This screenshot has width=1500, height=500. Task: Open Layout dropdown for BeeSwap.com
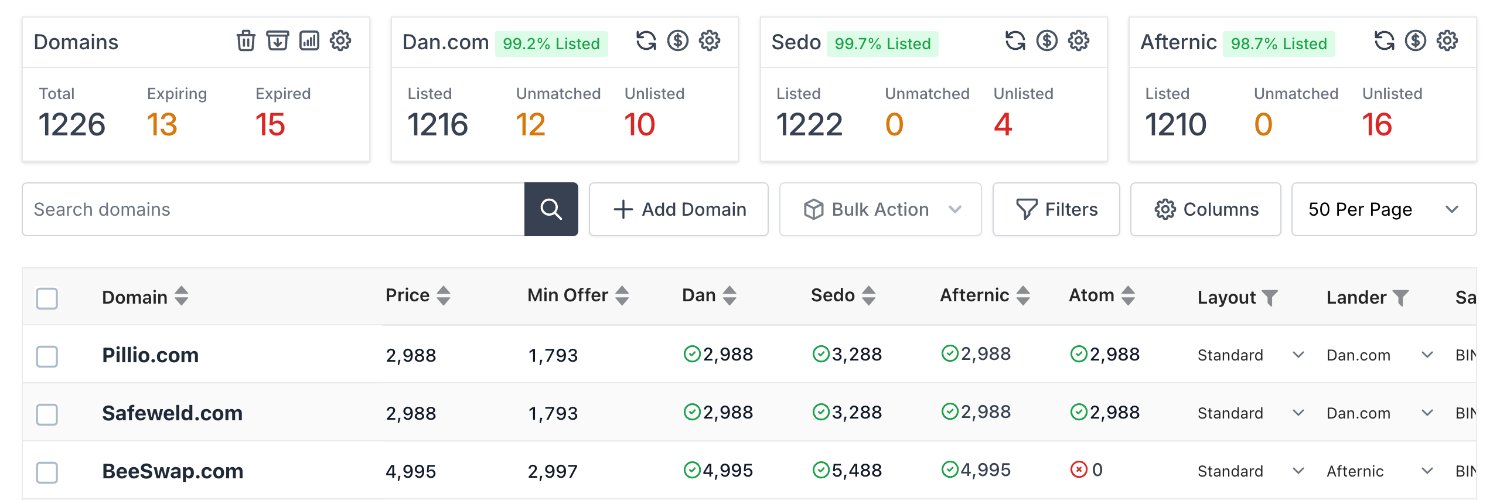click(x=1251, y=471)
